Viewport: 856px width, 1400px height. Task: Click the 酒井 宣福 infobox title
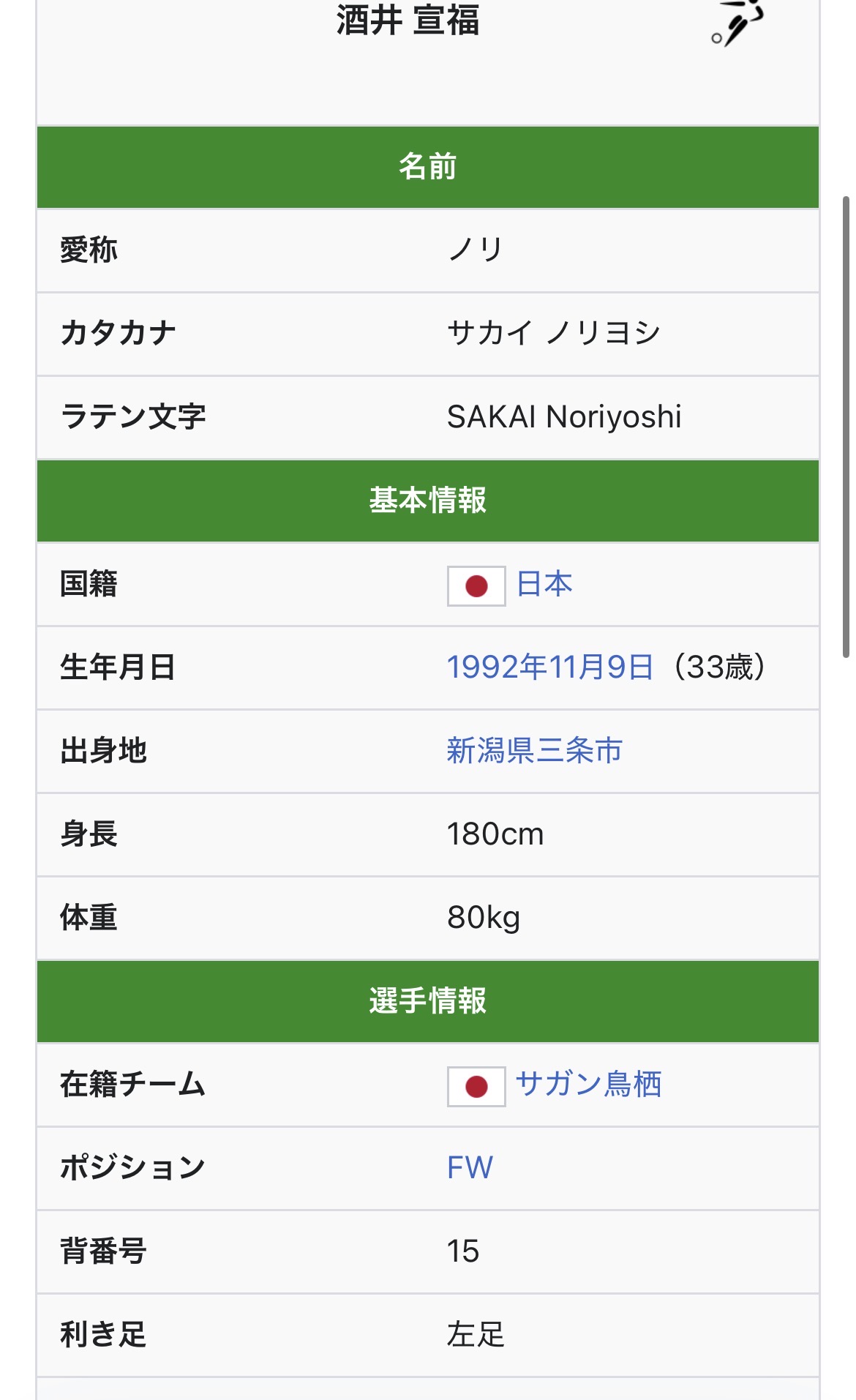pos(408,20)
